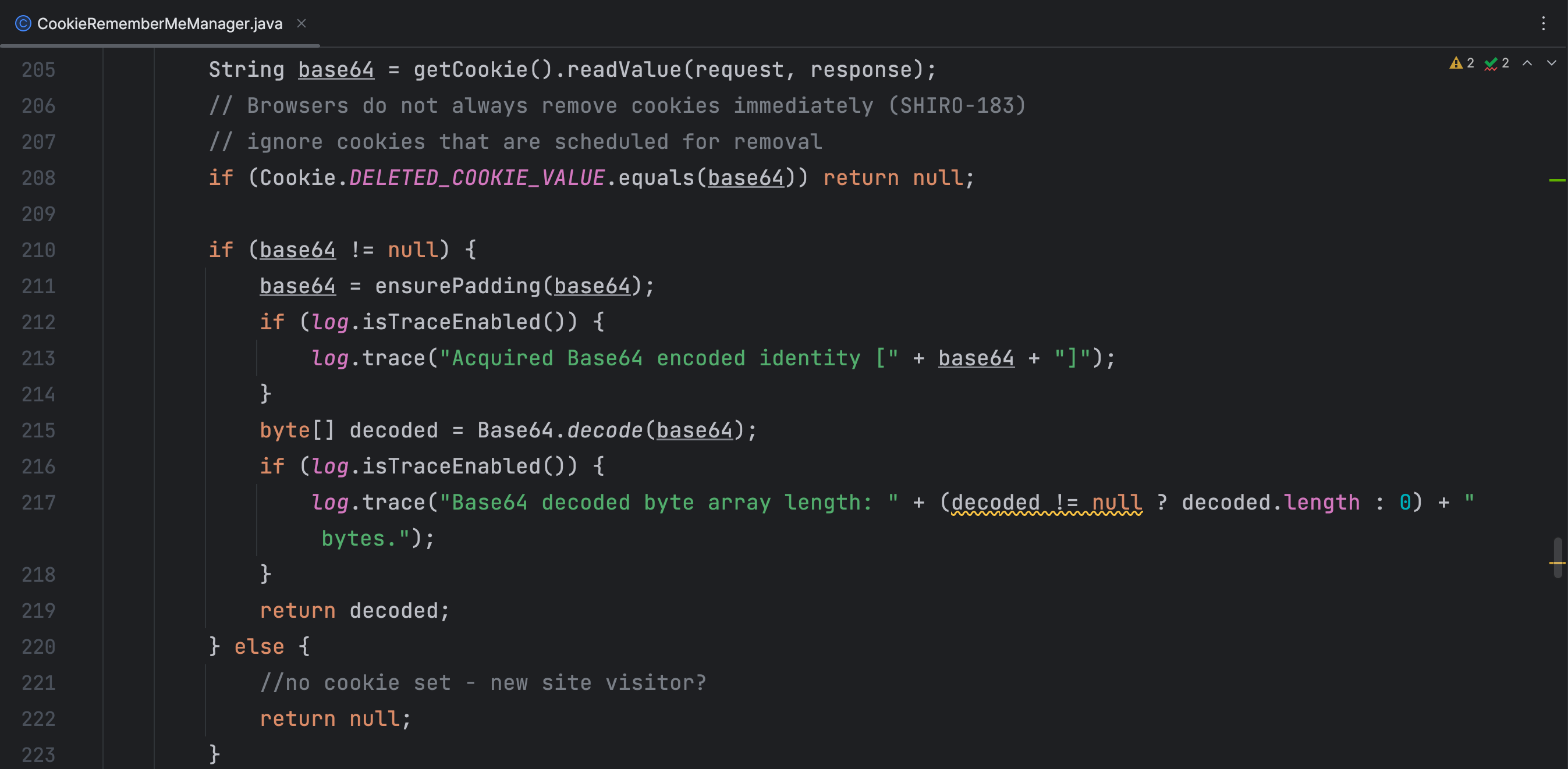
Task: Click the Java class icon on the tab
Action: [23, 24]
